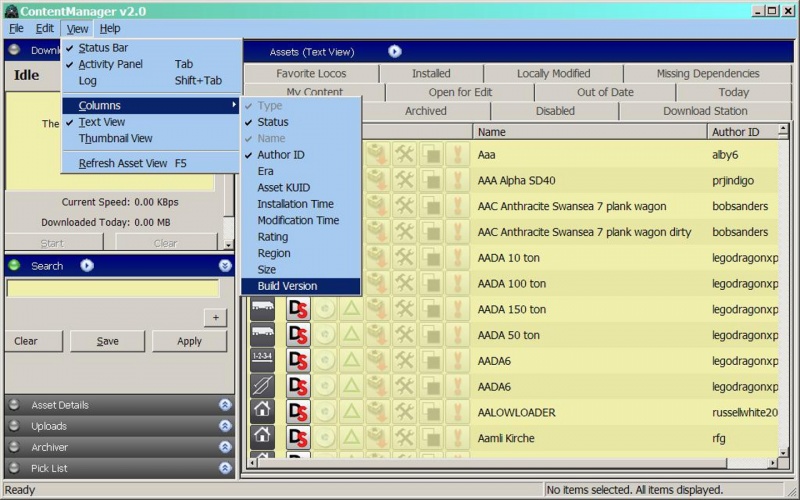Open the Out of Date tab
The height and width of the screenshot is (500, 800).
(x=605, y=92)
